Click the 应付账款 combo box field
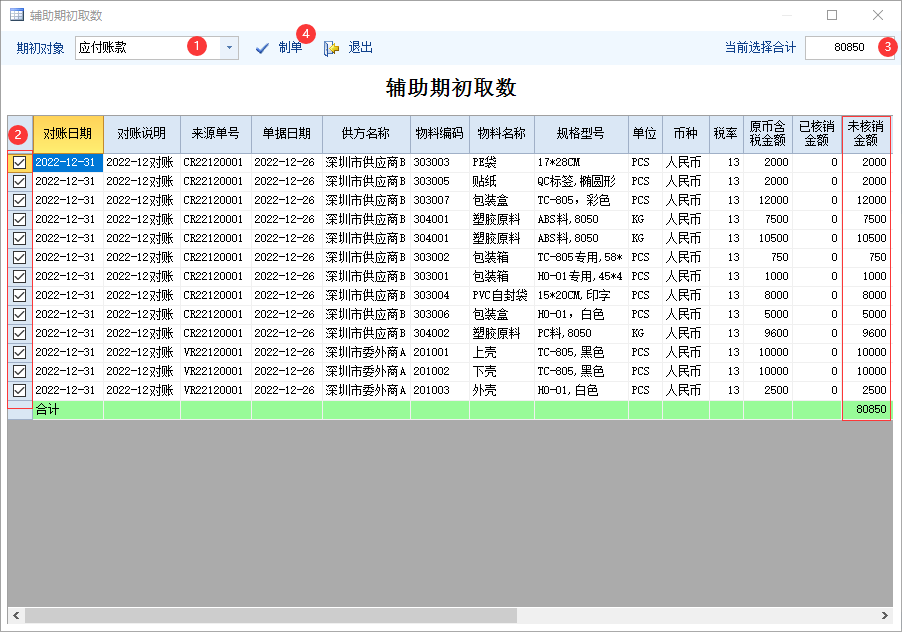 [130, 48]
